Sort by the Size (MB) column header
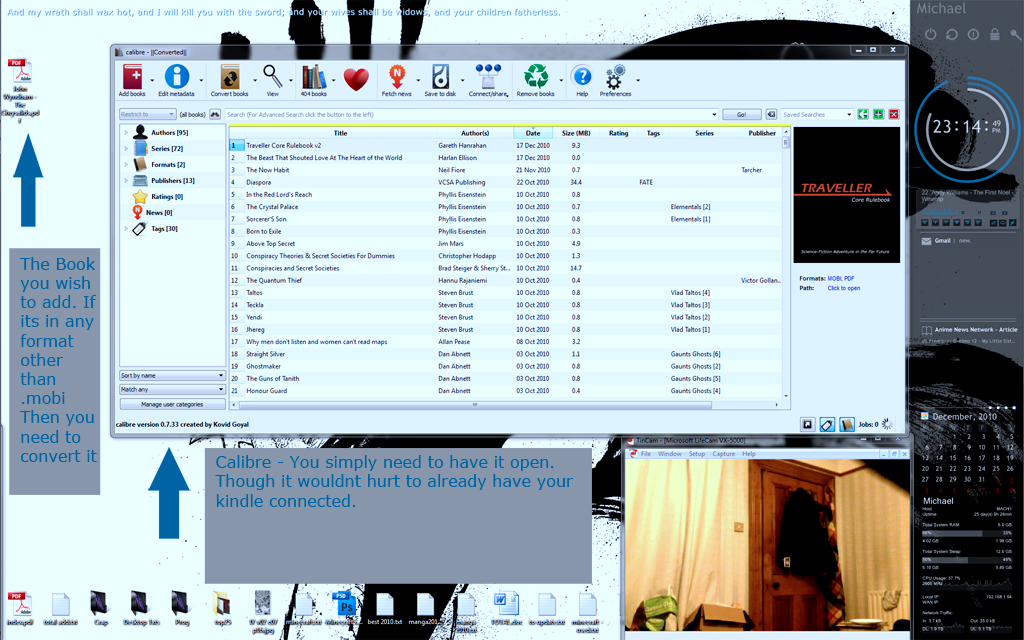Screen dimensions: 1024x640 576,133
